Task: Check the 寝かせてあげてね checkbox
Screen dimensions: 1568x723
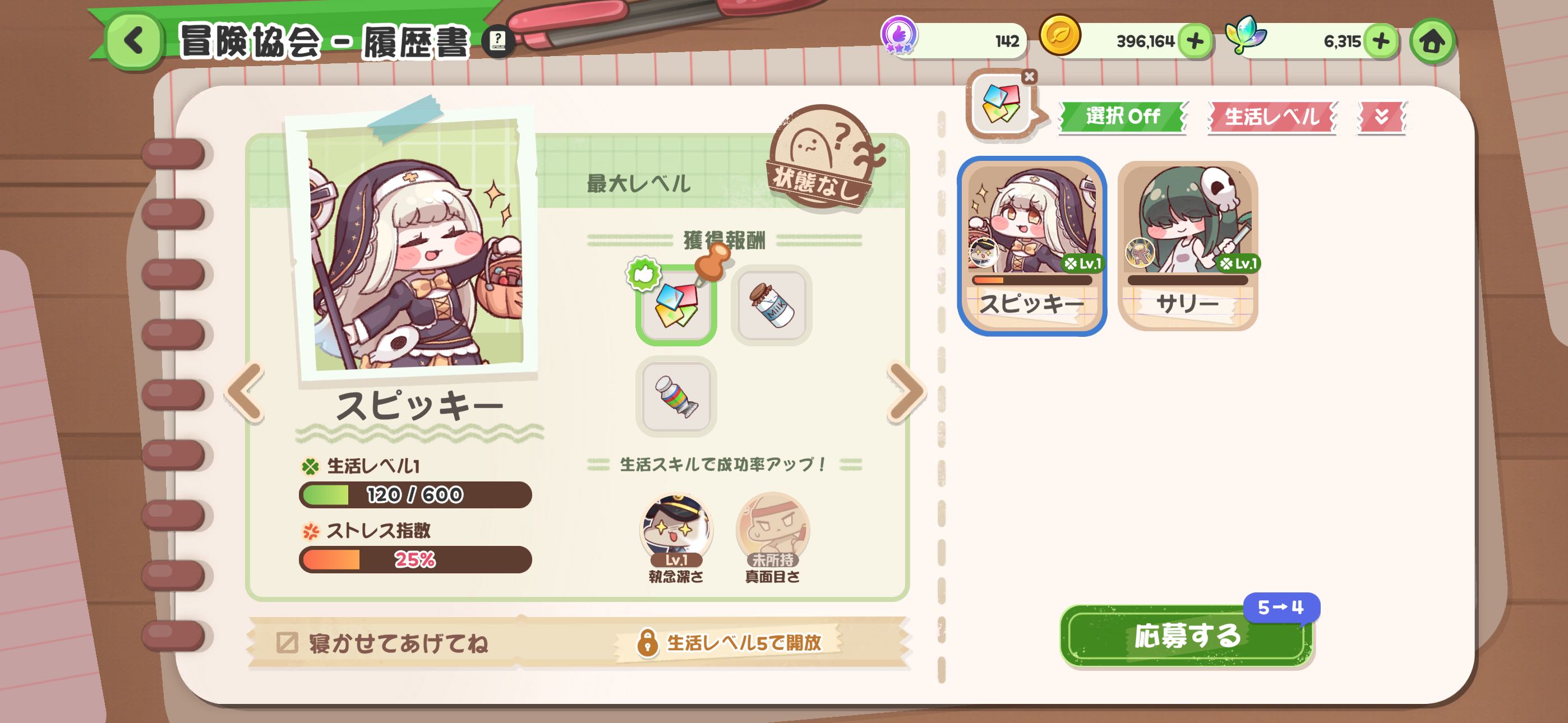Action: 287,642
